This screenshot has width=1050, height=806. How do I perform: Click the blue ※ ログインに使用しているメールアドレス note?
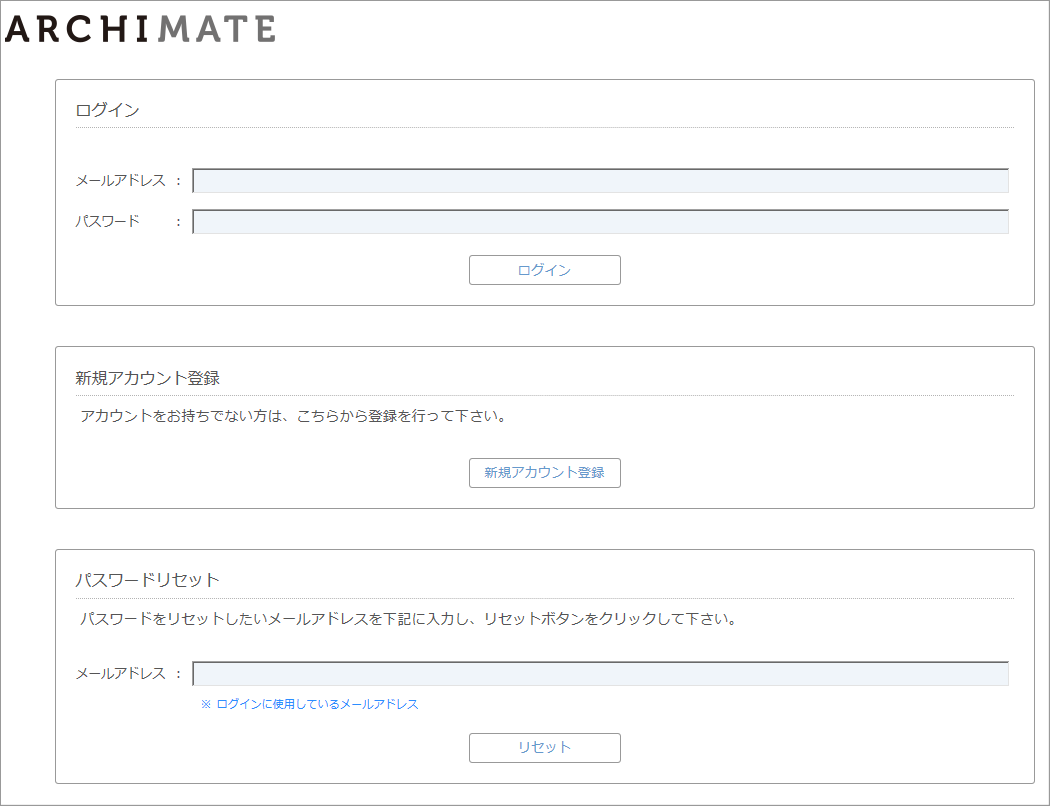pyautogui.click(x=310, y=704)
